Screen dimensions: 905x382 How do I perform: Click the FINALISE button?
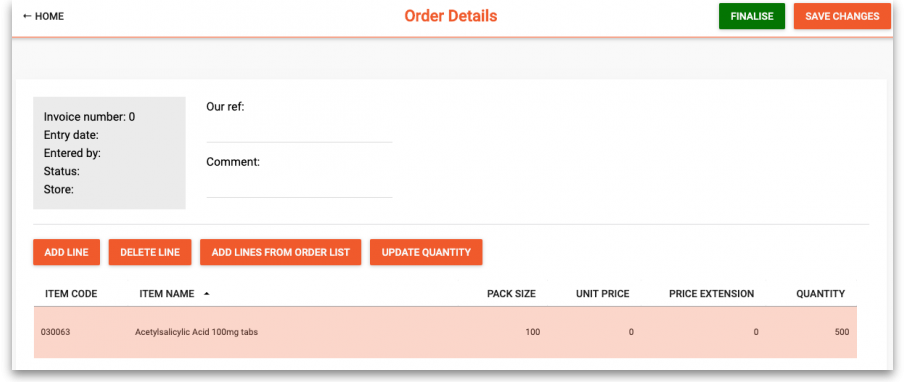[x=752, y=16]
